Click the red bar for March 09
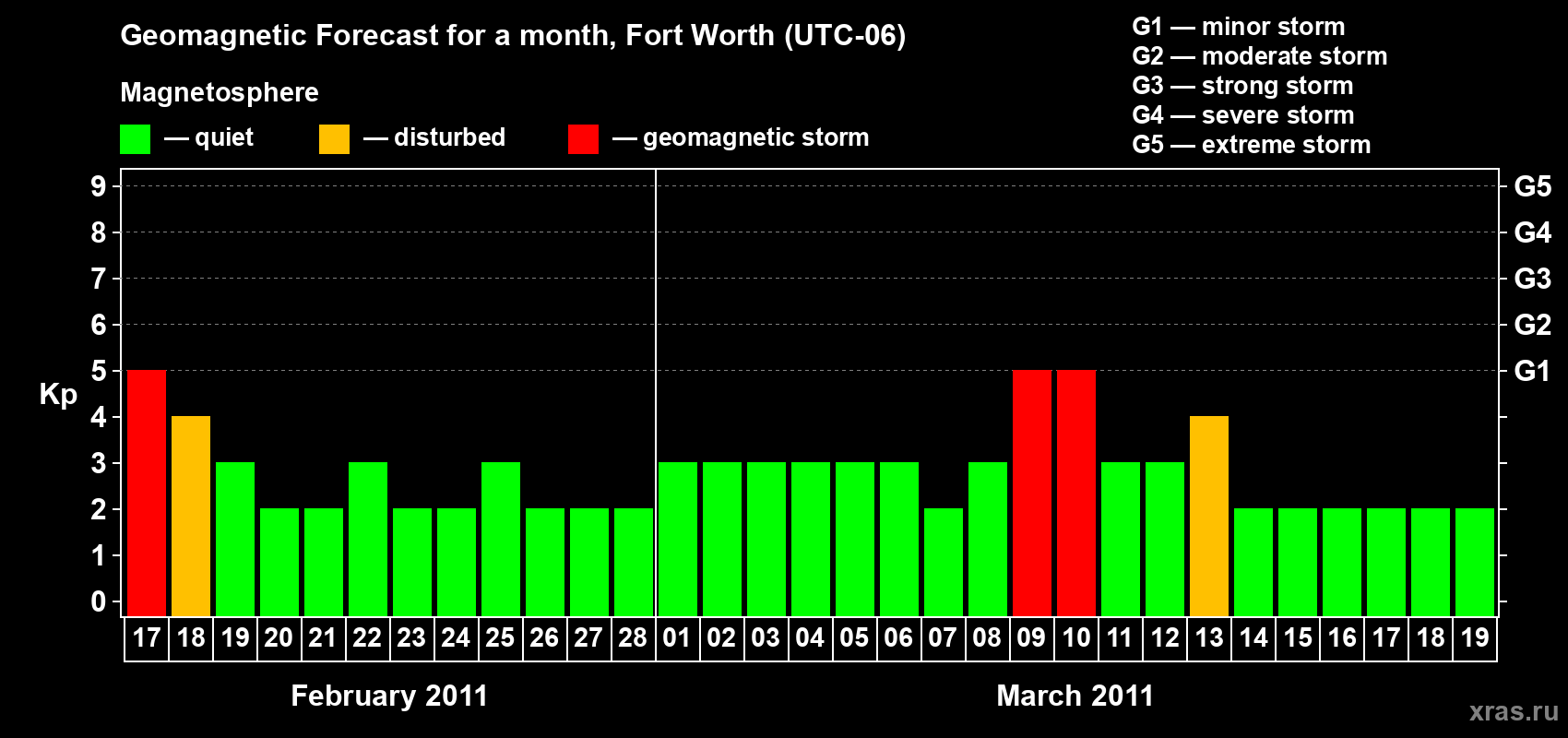 pos(1032,493)
